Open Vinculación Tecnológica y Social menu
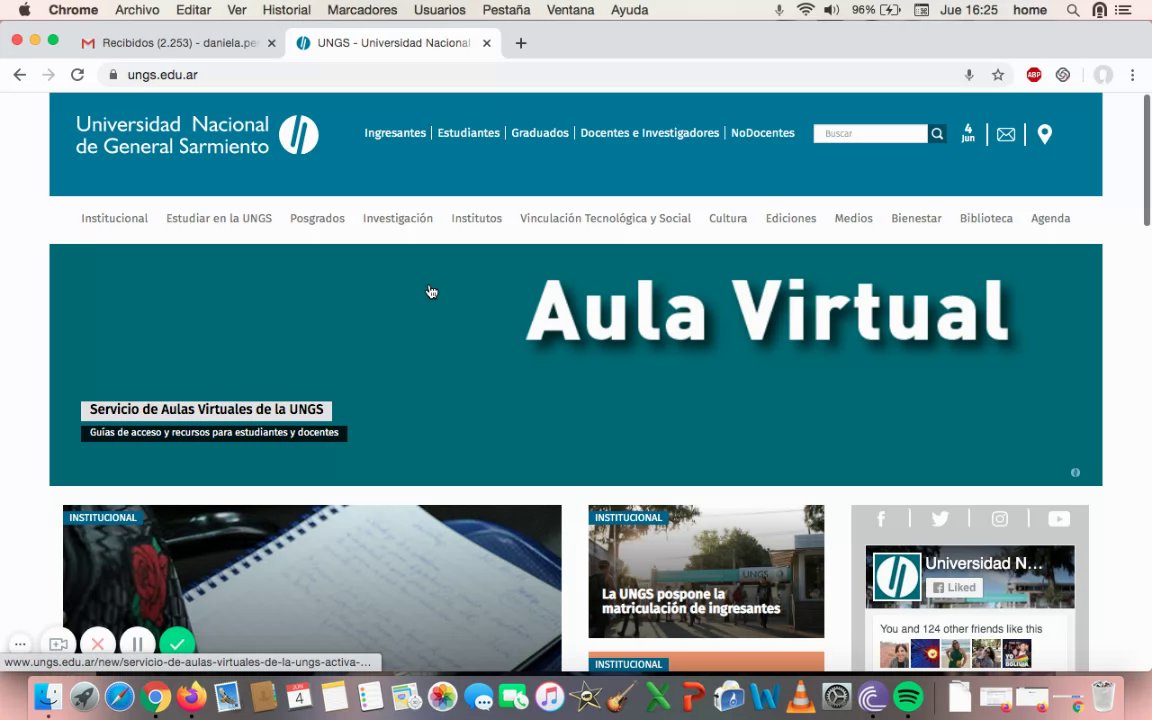This screenshot has height=720, width=1152. coord(605,218)
